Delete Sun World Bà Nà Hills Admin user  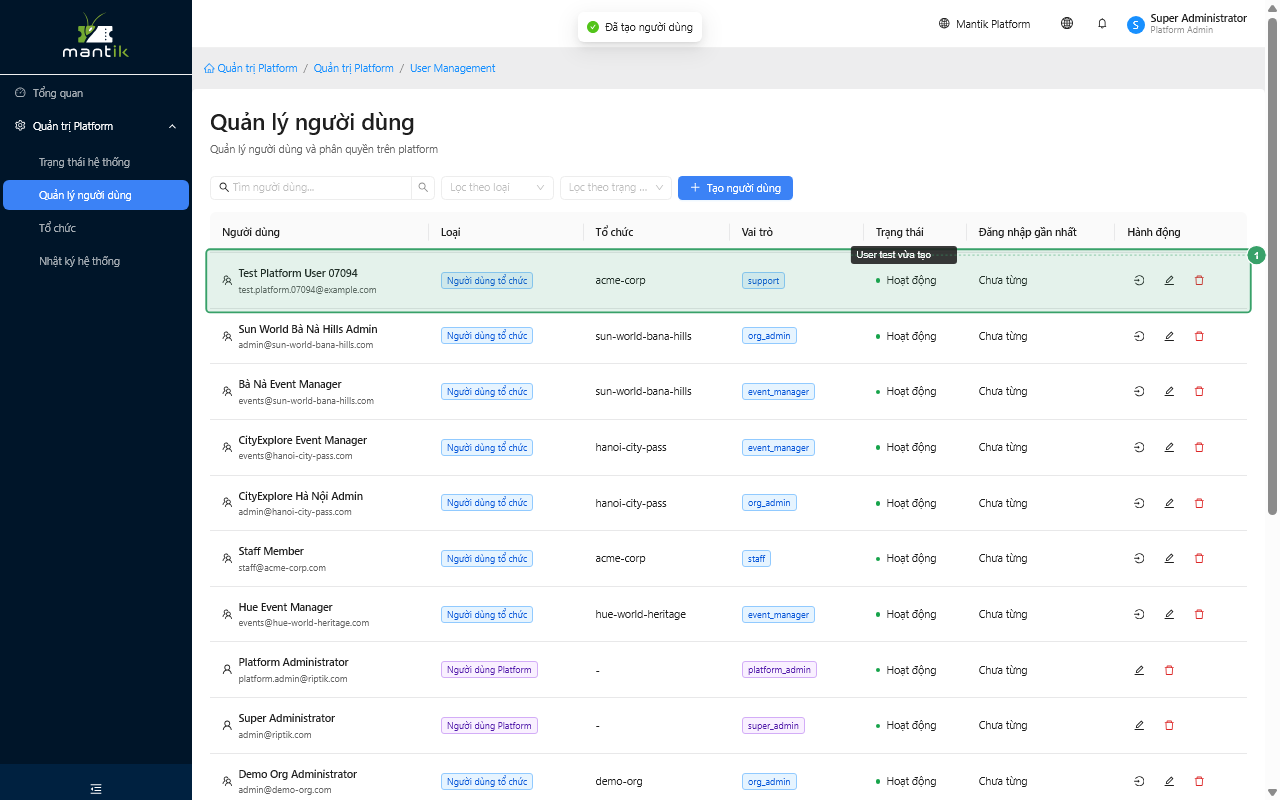pyautogui.click(x=1199, y=336)
